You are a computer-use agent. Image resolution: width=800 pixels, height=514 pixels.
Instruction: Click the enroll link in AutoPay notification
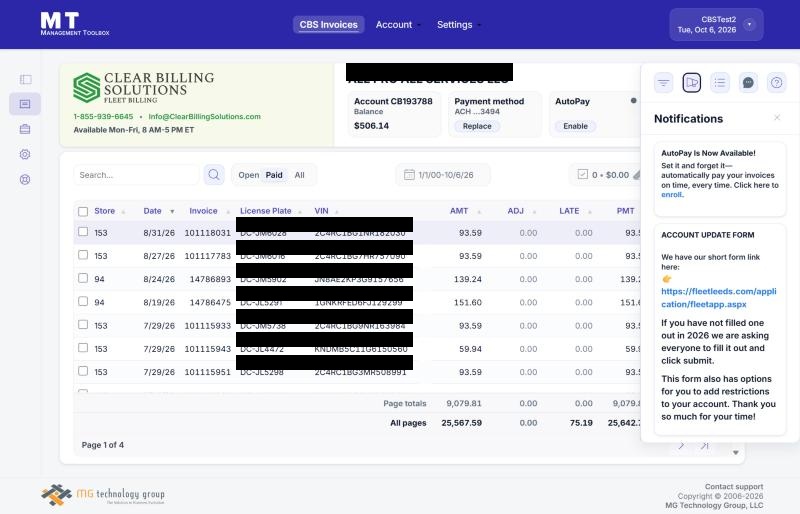(x=671, y=194)
